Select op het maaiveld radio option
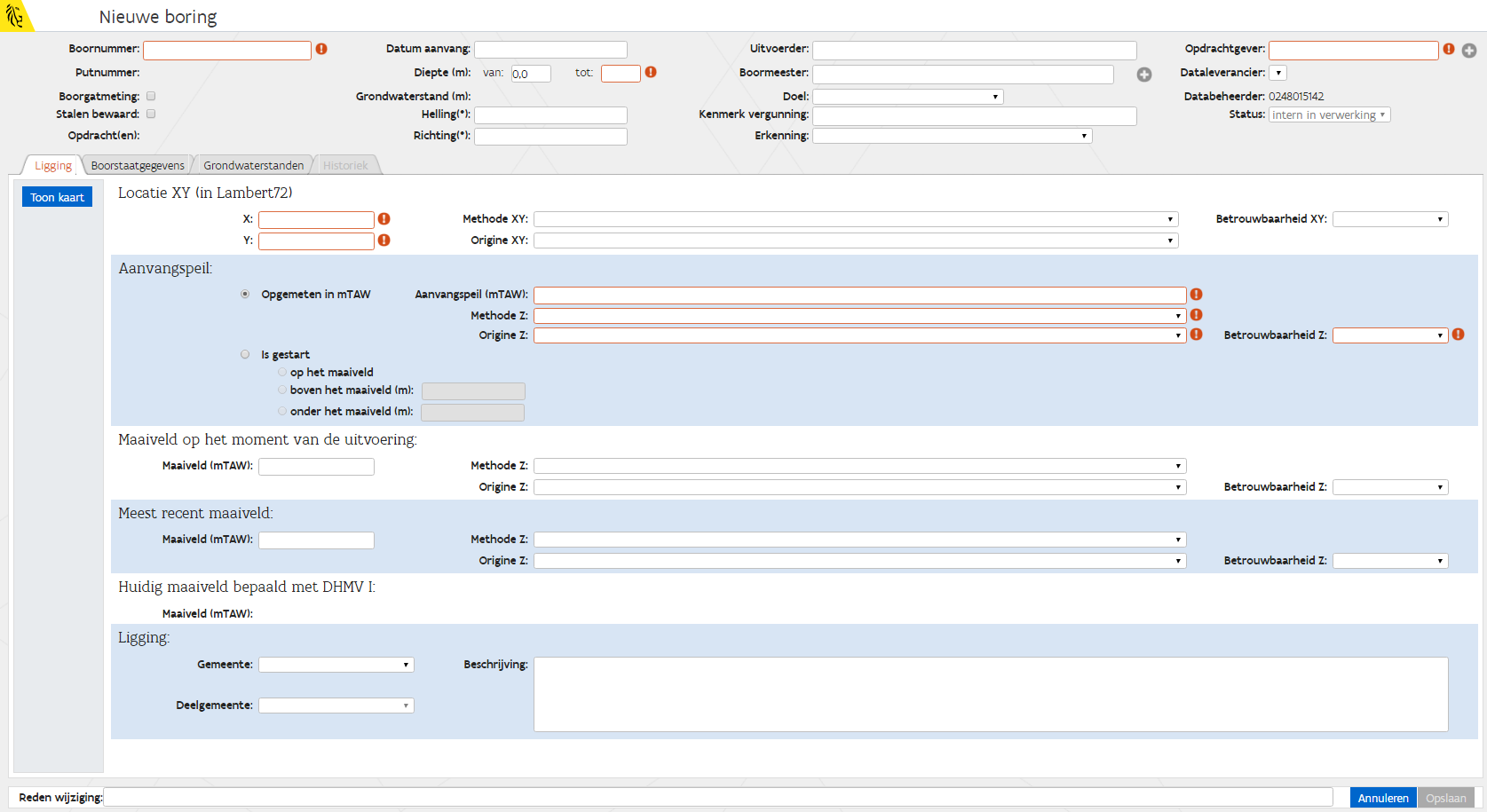This screenshot has width=1487, height=812. [282, 372]
